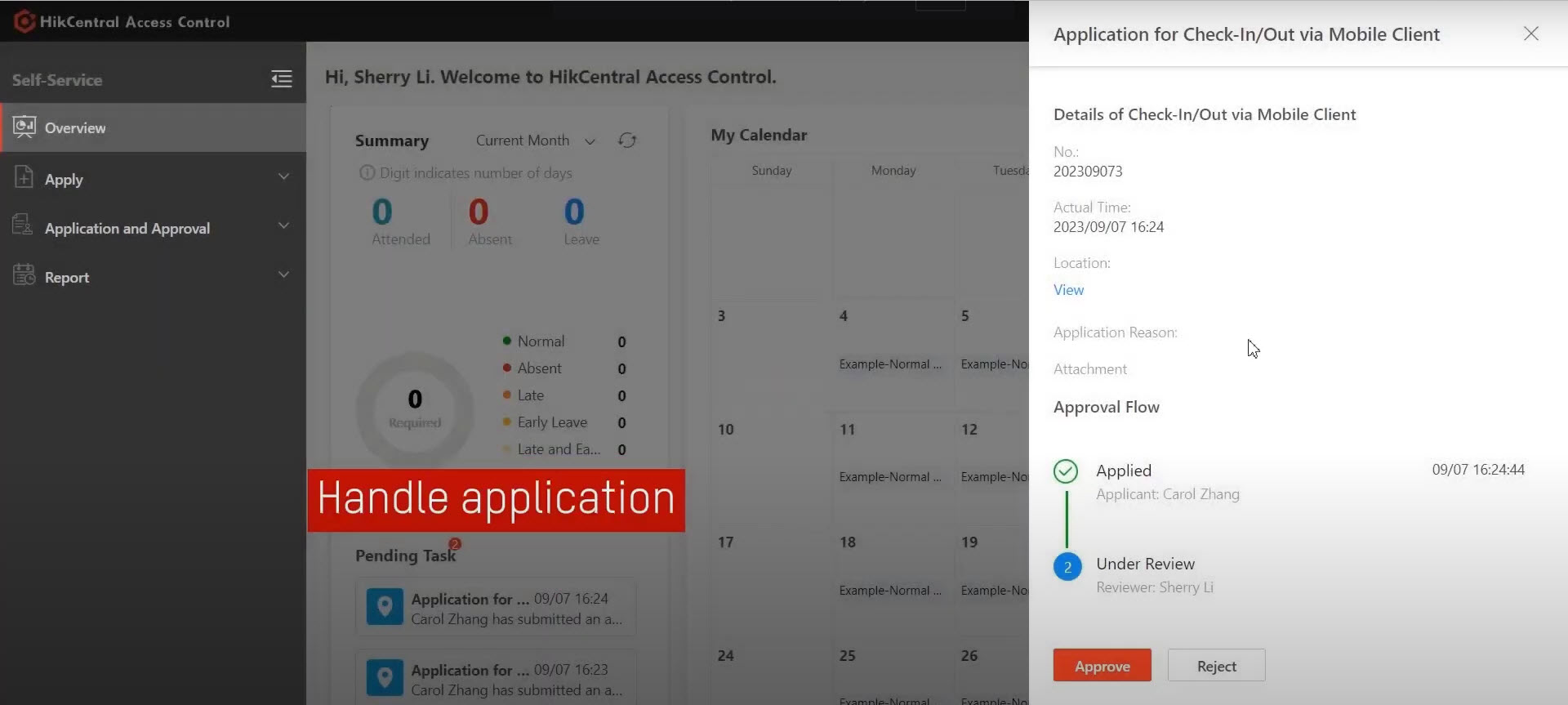This screenshot has width=1568, height=705.
Task: Open the View location link
Action: (1068, 290)
